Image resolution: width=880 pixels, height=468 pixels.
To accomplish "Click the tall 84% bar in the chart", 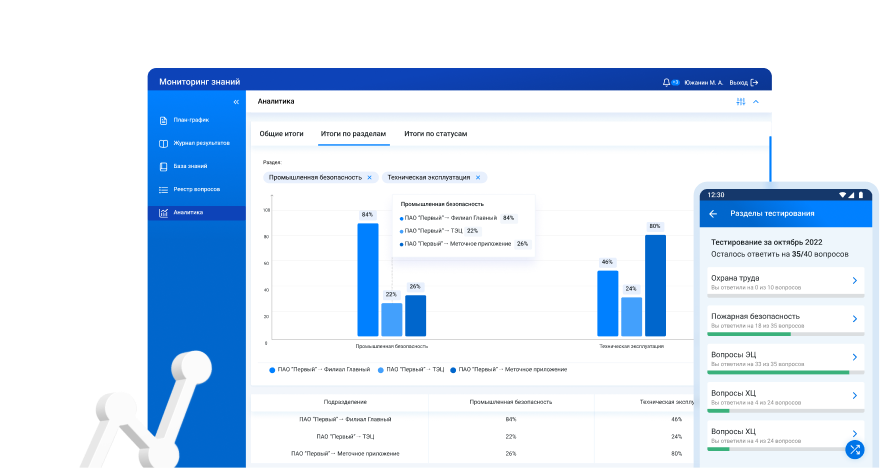I will (x=368, y=280).
